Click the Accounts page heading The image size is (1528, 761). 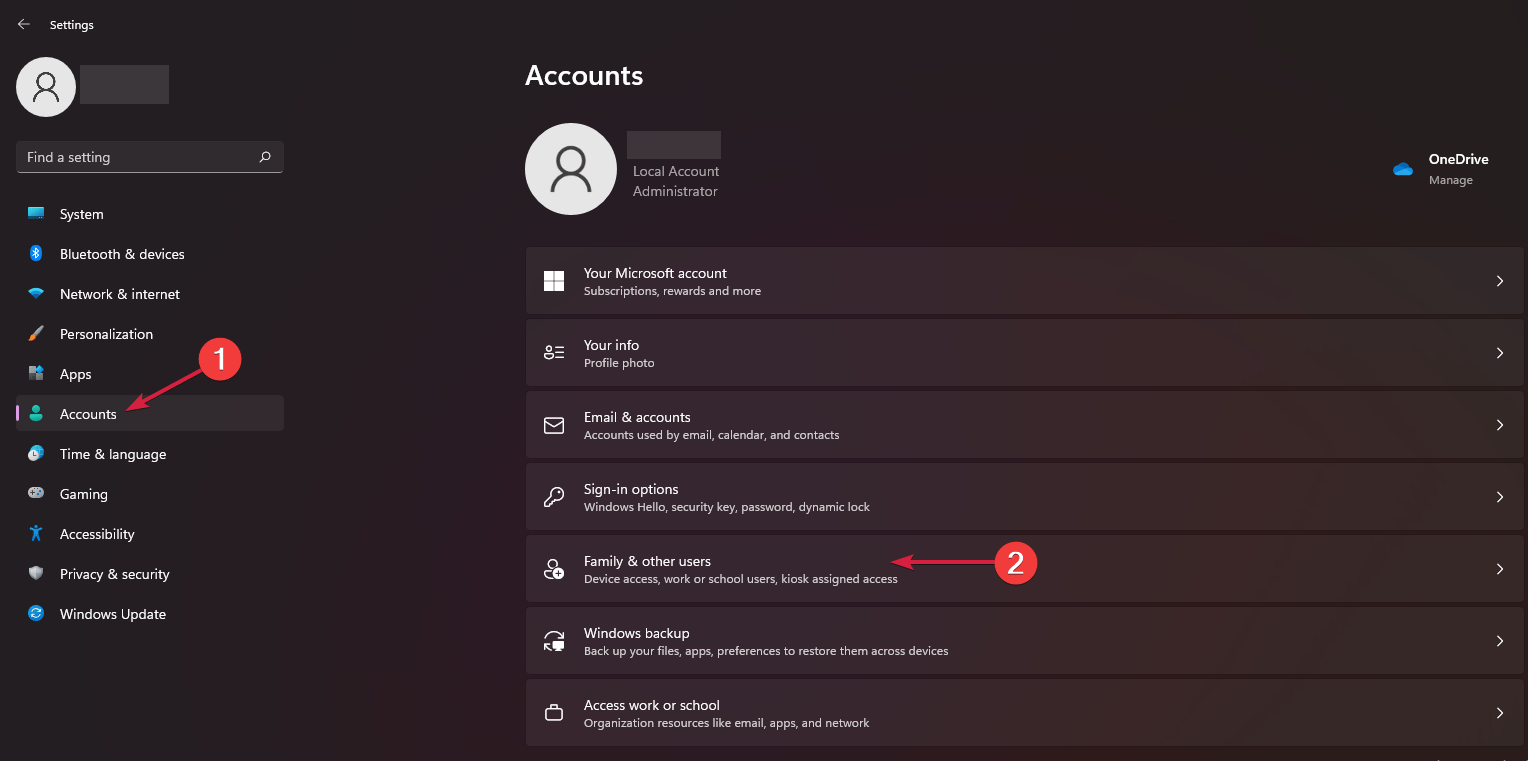pyautogui.click(x=584, y=76)
